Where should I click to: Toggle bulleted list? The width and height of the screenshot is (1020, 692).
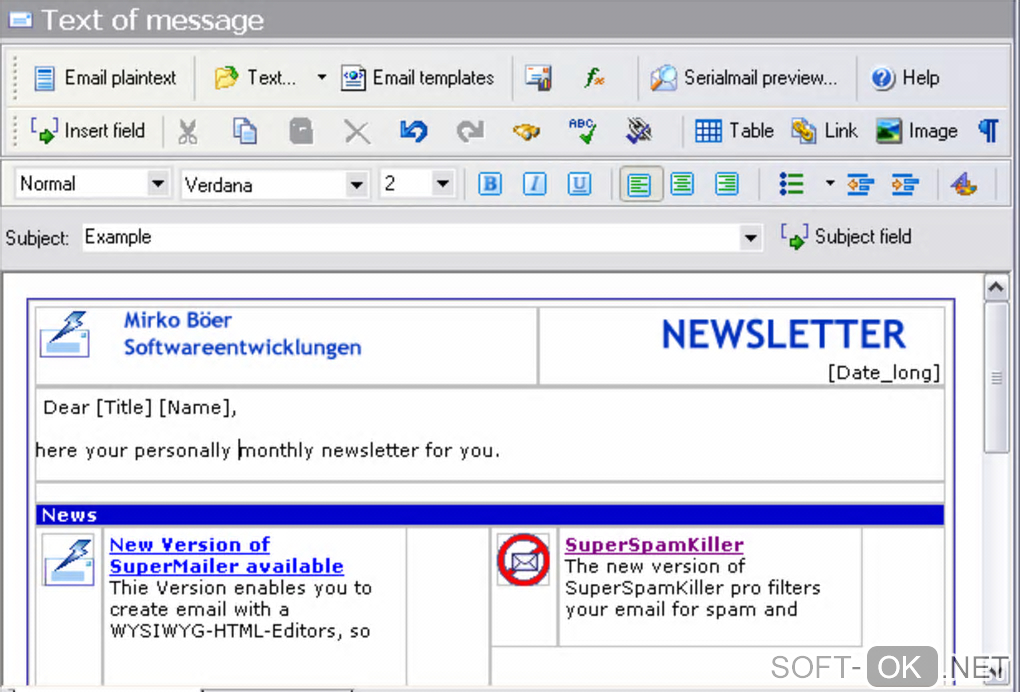tap(792, 184)
